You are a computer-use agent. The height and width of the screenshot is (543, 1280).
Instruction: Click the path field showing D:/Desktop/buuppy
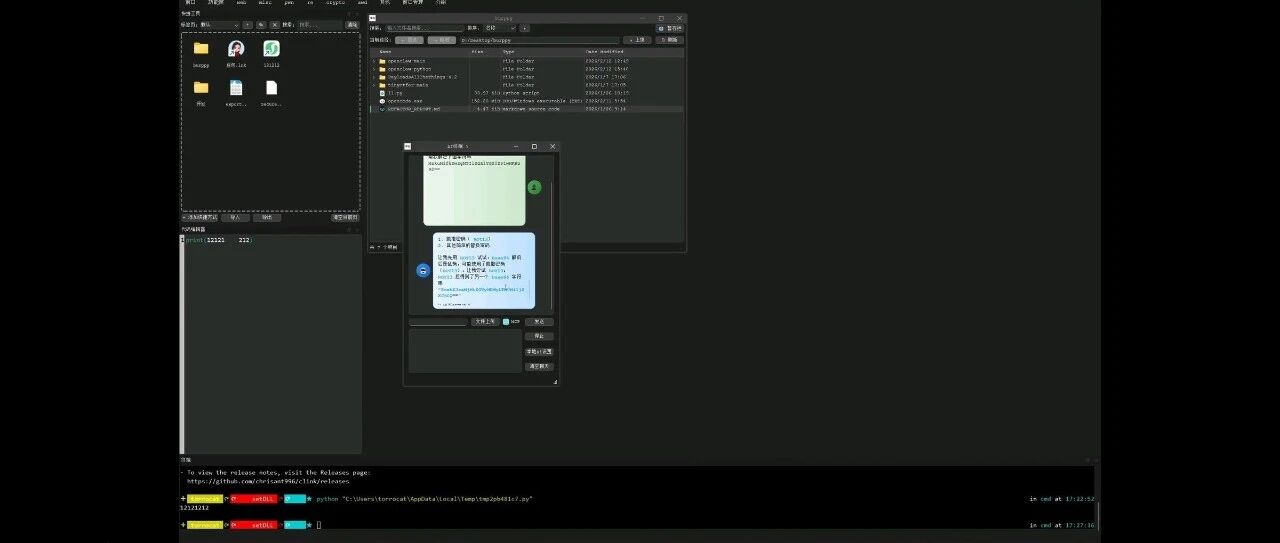pos(539,40)
